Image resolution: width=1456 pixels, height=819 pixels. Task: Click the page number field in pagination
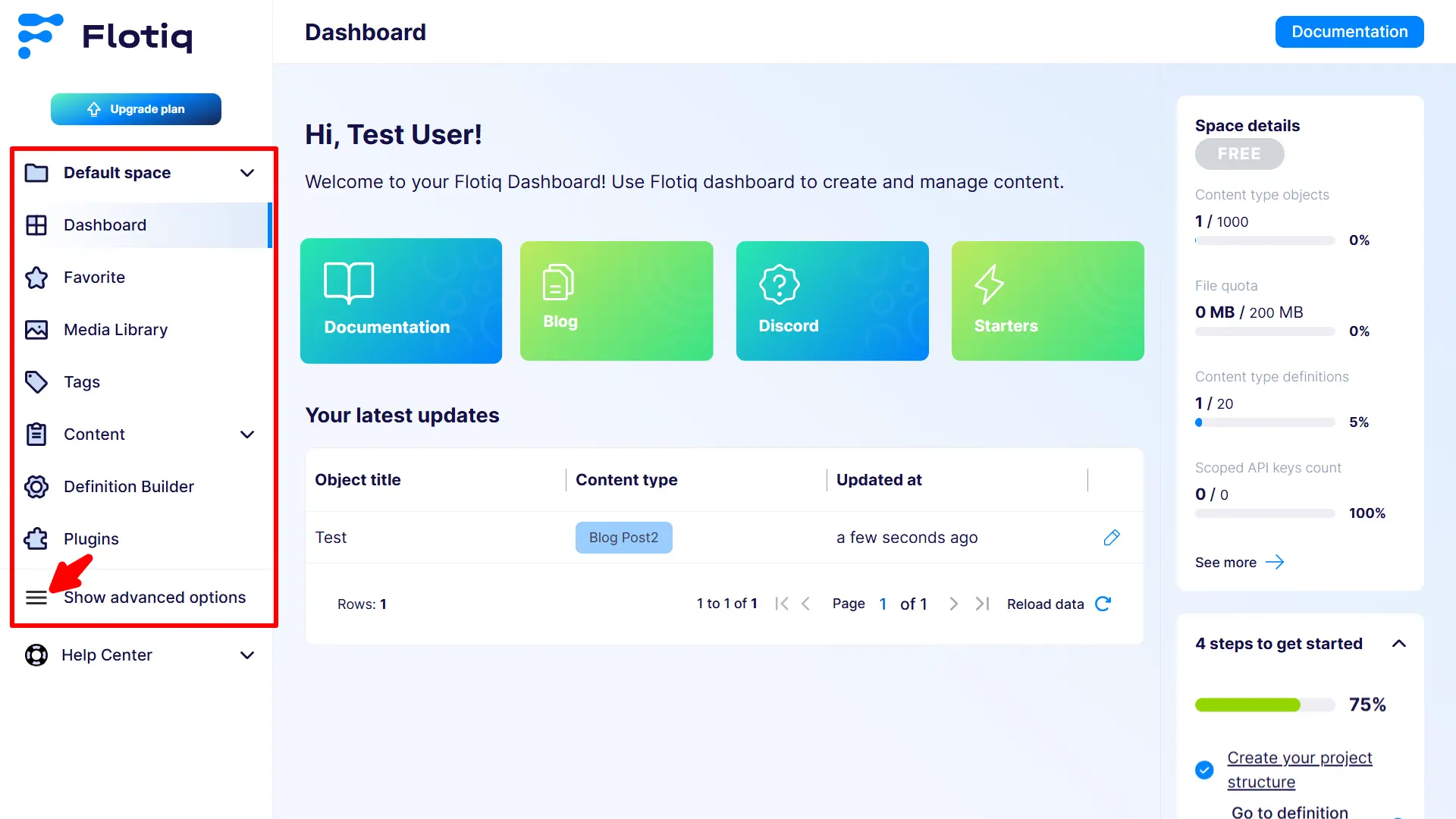click(x=883, y=604)
